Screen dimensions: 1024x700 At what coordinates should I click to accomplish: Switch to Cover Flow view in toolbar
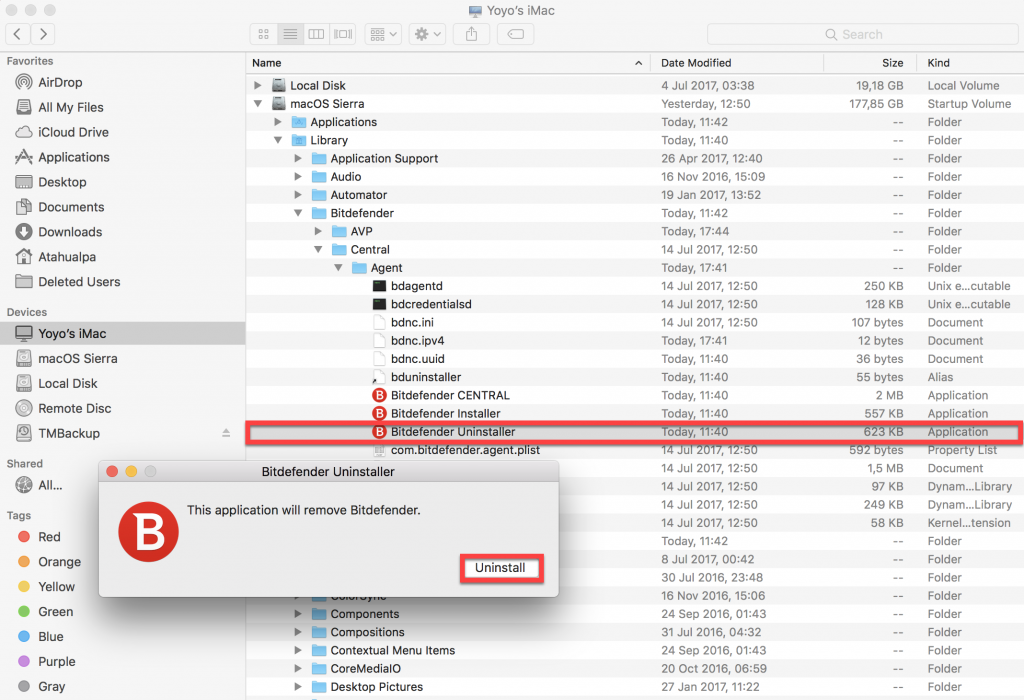click(x=343, y=34)
